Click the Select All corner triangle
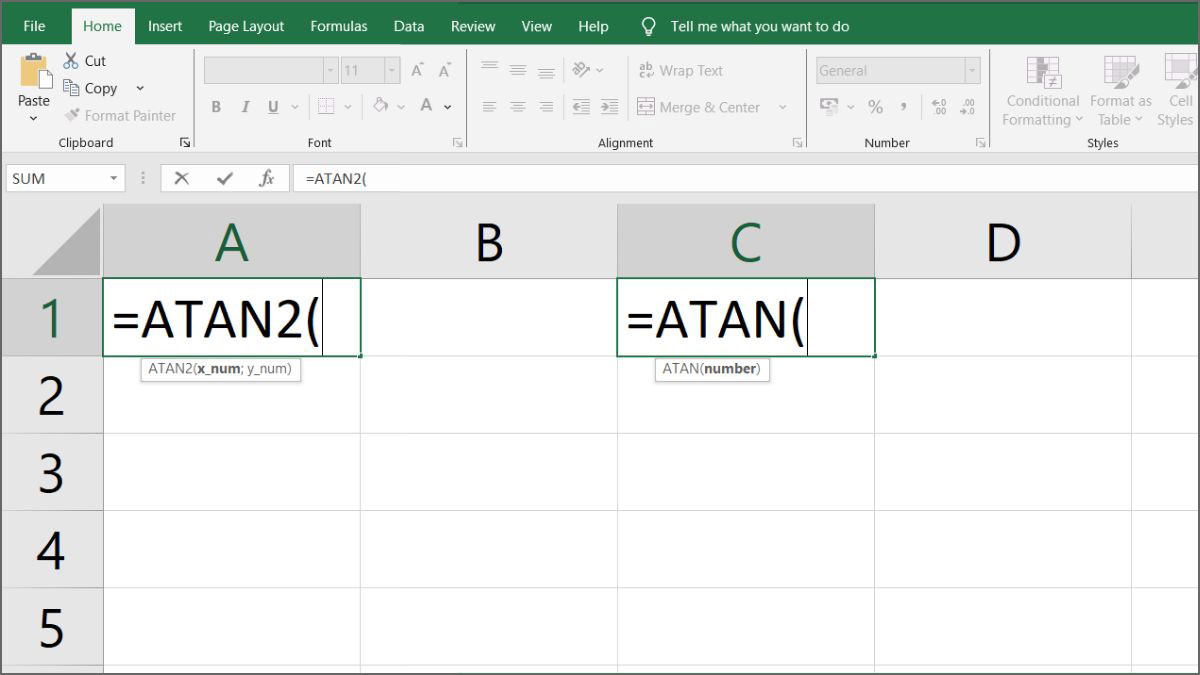Viewport: 1200px width, 675px height. pos(68,243)
